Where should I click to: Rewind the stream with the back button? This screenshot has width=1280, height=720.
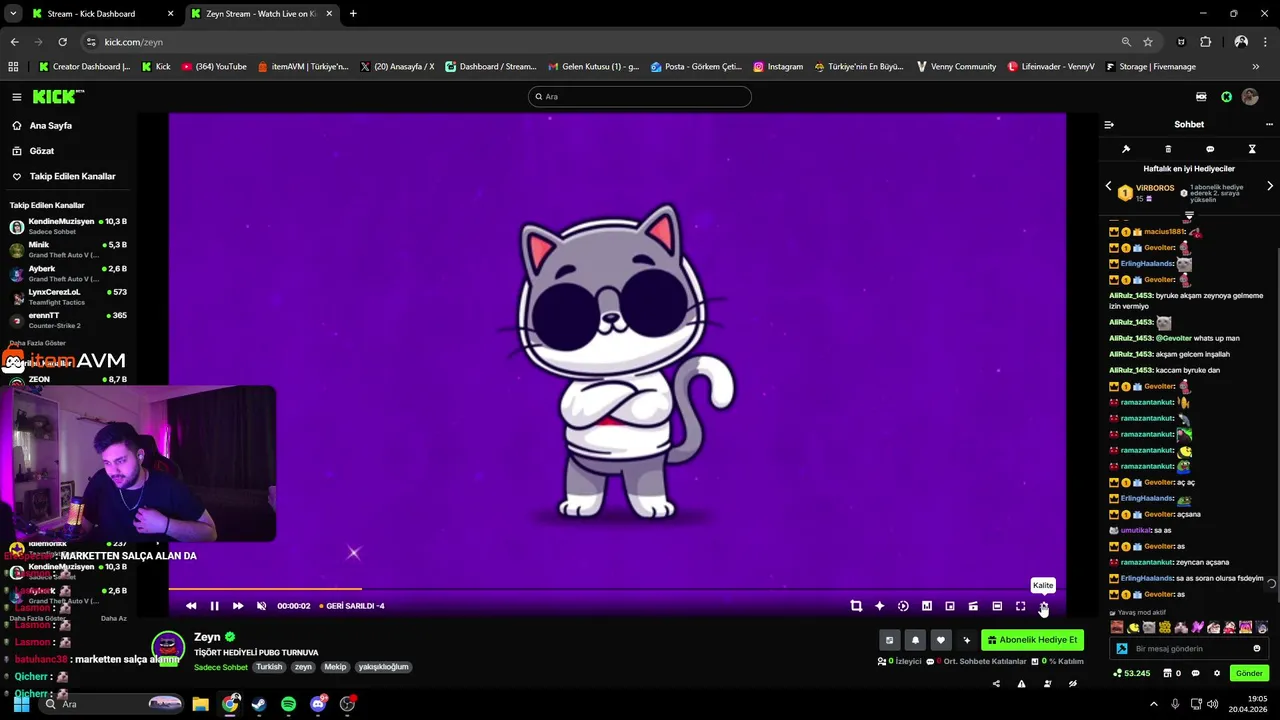191,606
